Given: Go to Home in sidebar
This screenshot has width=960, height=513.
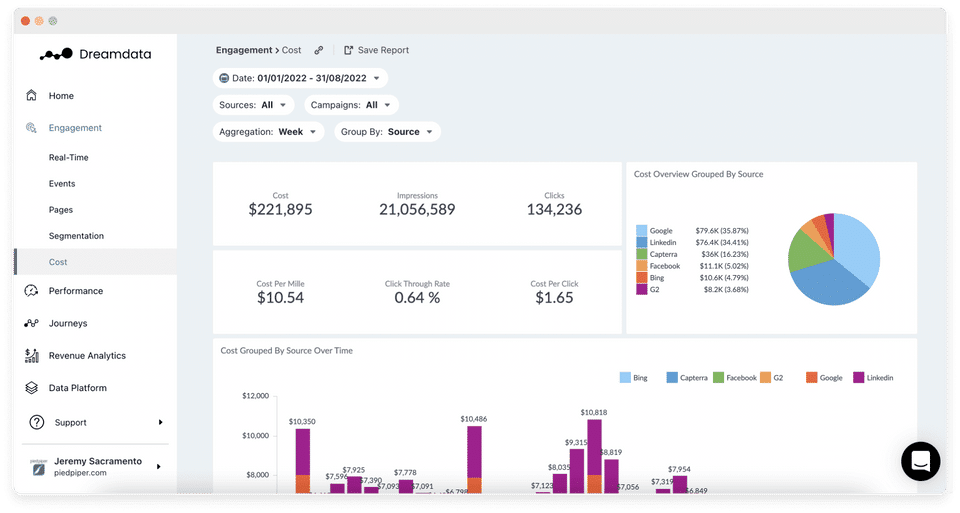Looking at the screenshot, I should (61, 95).
